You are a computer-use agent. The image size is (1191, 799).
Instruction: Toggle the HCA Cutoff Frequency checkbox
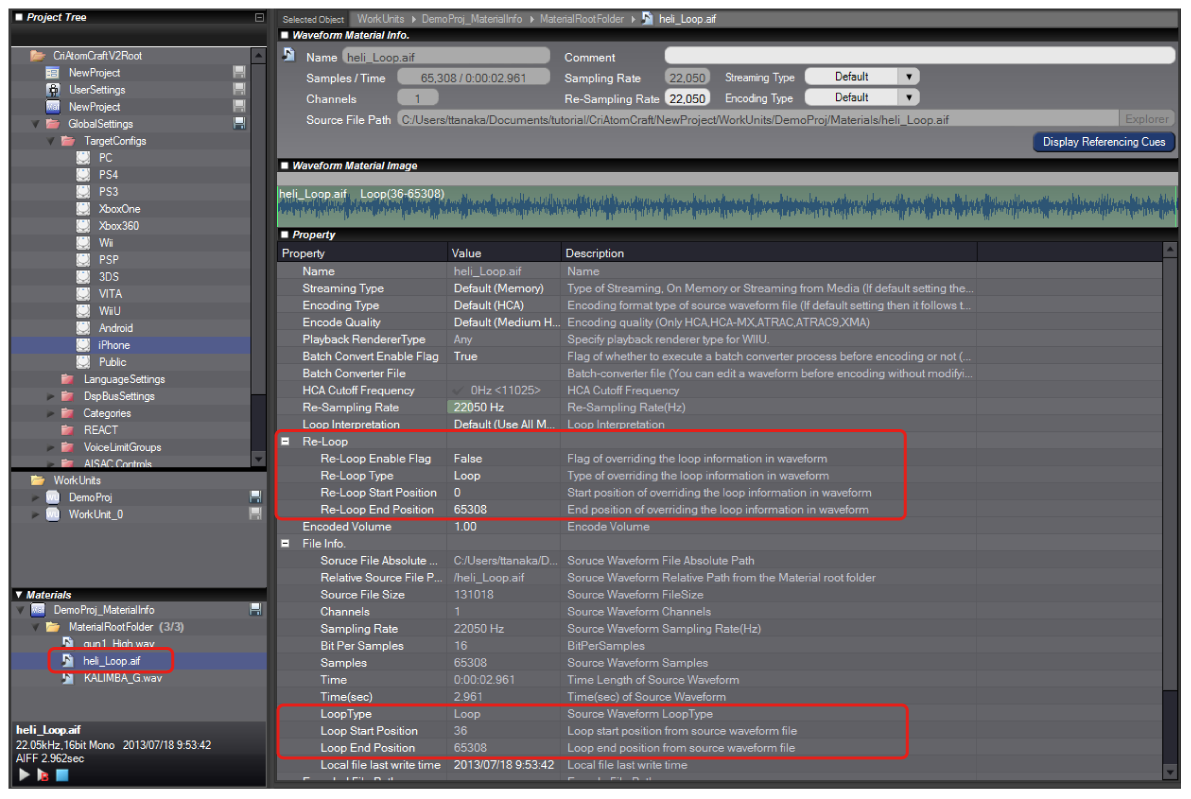[x=458, y=390]
